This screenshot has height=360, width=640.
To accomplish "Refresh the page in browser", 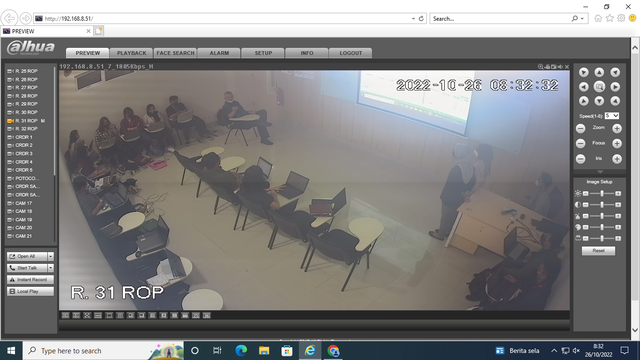I will click(x=421, y=19).
